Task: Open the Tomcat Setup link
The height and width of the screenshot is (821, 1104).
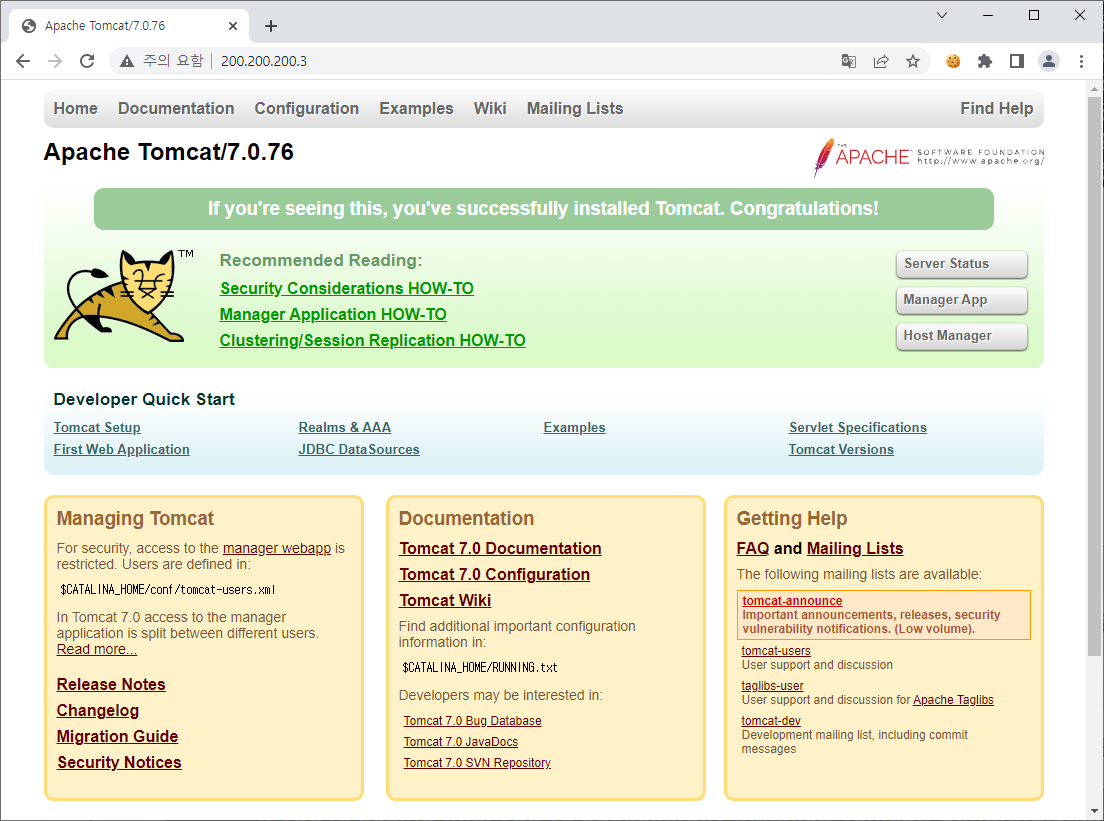Action: click(x=97, y=427)
